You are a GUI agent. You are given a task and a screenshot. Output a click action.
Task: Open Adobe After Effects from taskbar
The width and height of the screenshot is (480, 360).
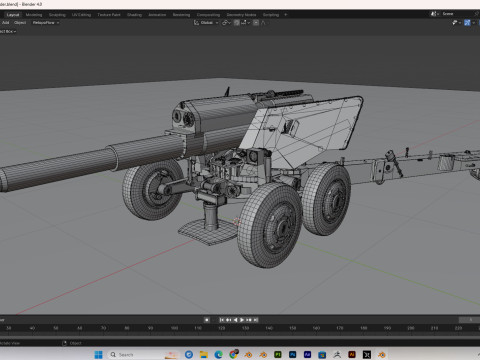[x=307, y=355]
